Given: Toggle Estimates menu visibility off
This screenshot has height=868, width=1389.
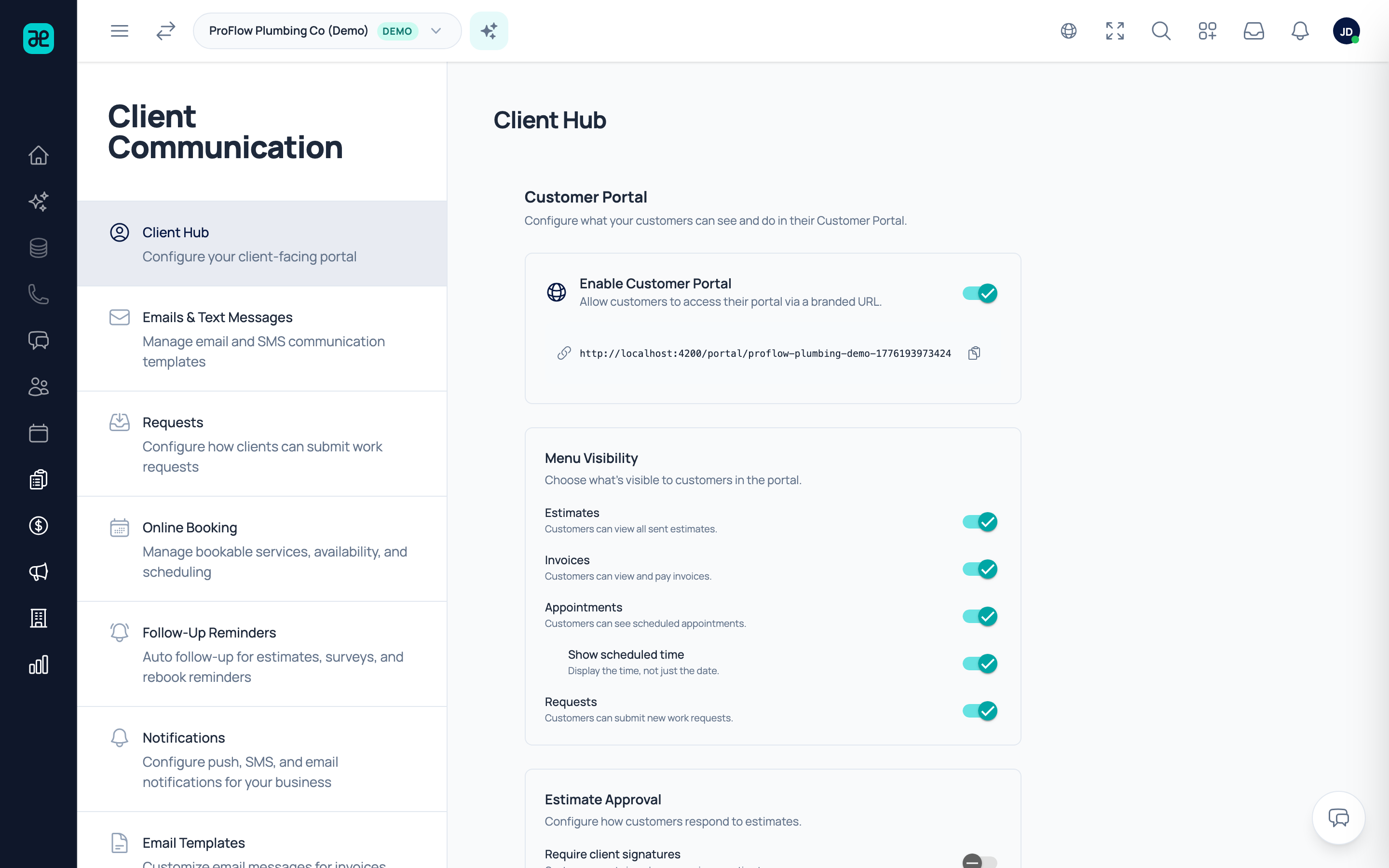Looking at the screenshot, I should click(980, 522).
